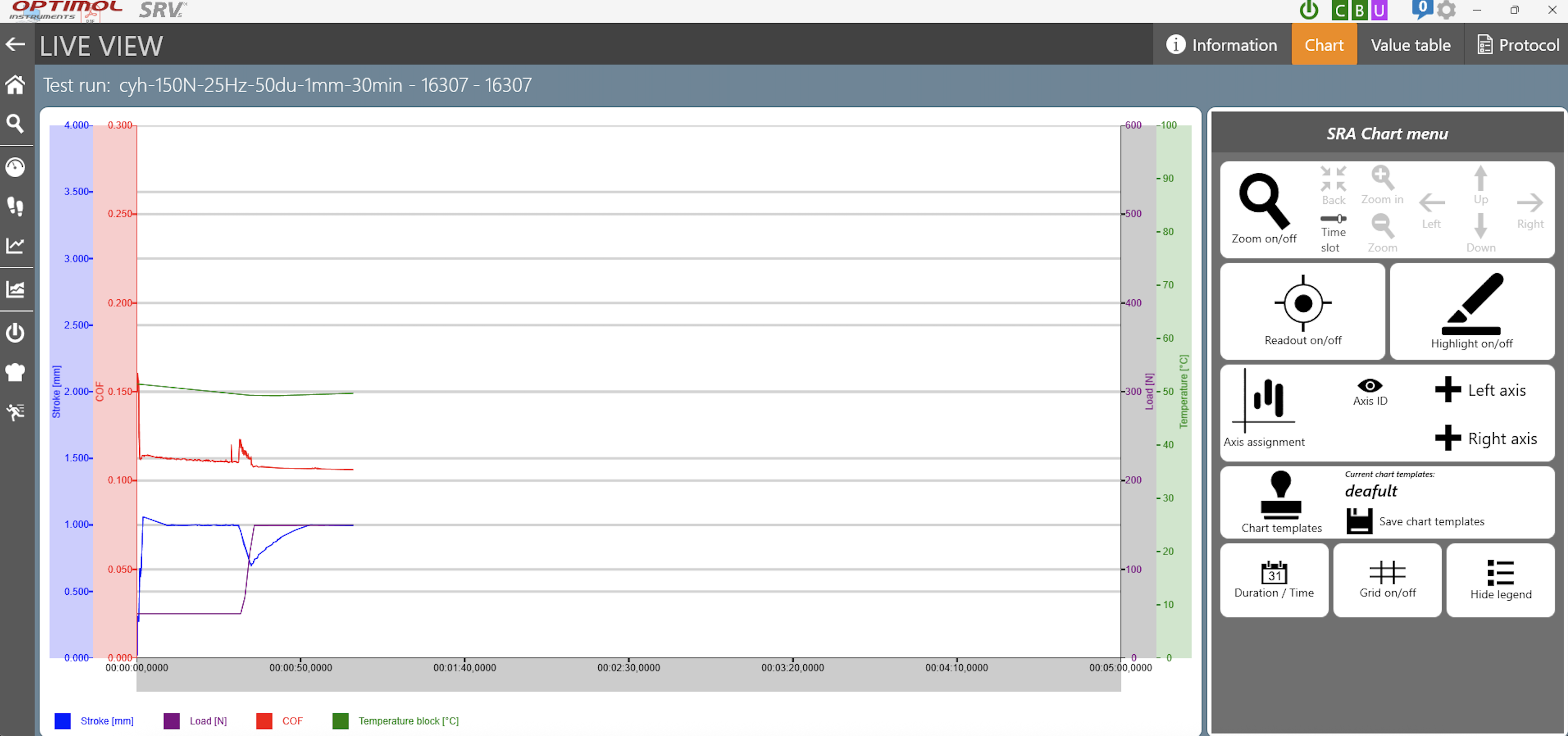Open the Information tab
This screenshot has height=736, width=1568.
[x=1221, y=44]
